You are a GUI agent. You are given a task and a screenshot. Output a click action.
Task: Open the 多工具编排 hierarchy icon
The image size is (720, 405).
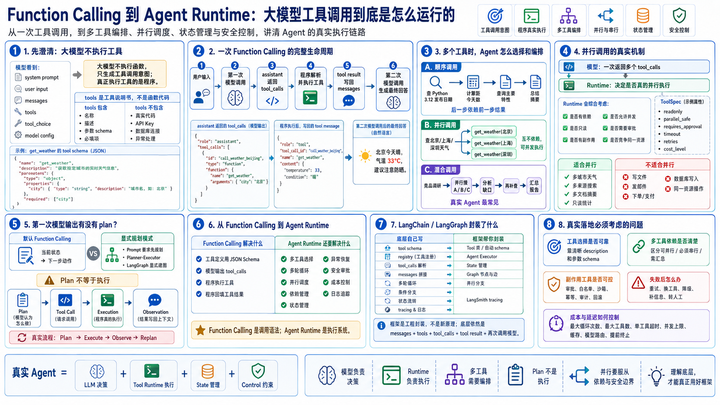[568, 16]
